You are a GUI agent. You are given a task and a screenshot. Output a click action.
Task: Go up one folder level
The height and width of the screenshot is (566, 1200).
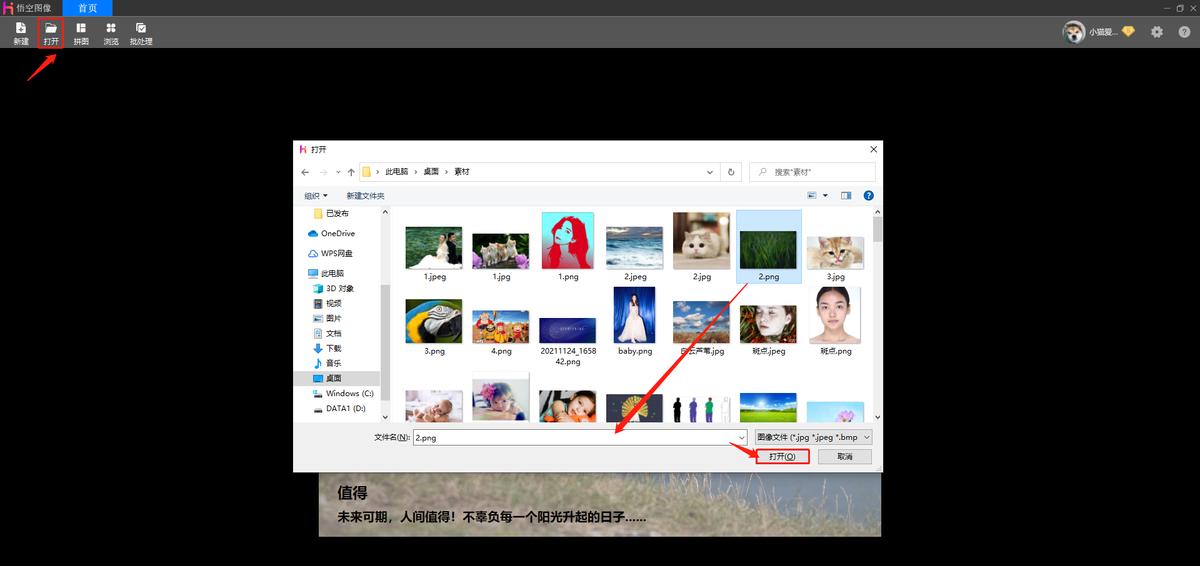[351, 172]
